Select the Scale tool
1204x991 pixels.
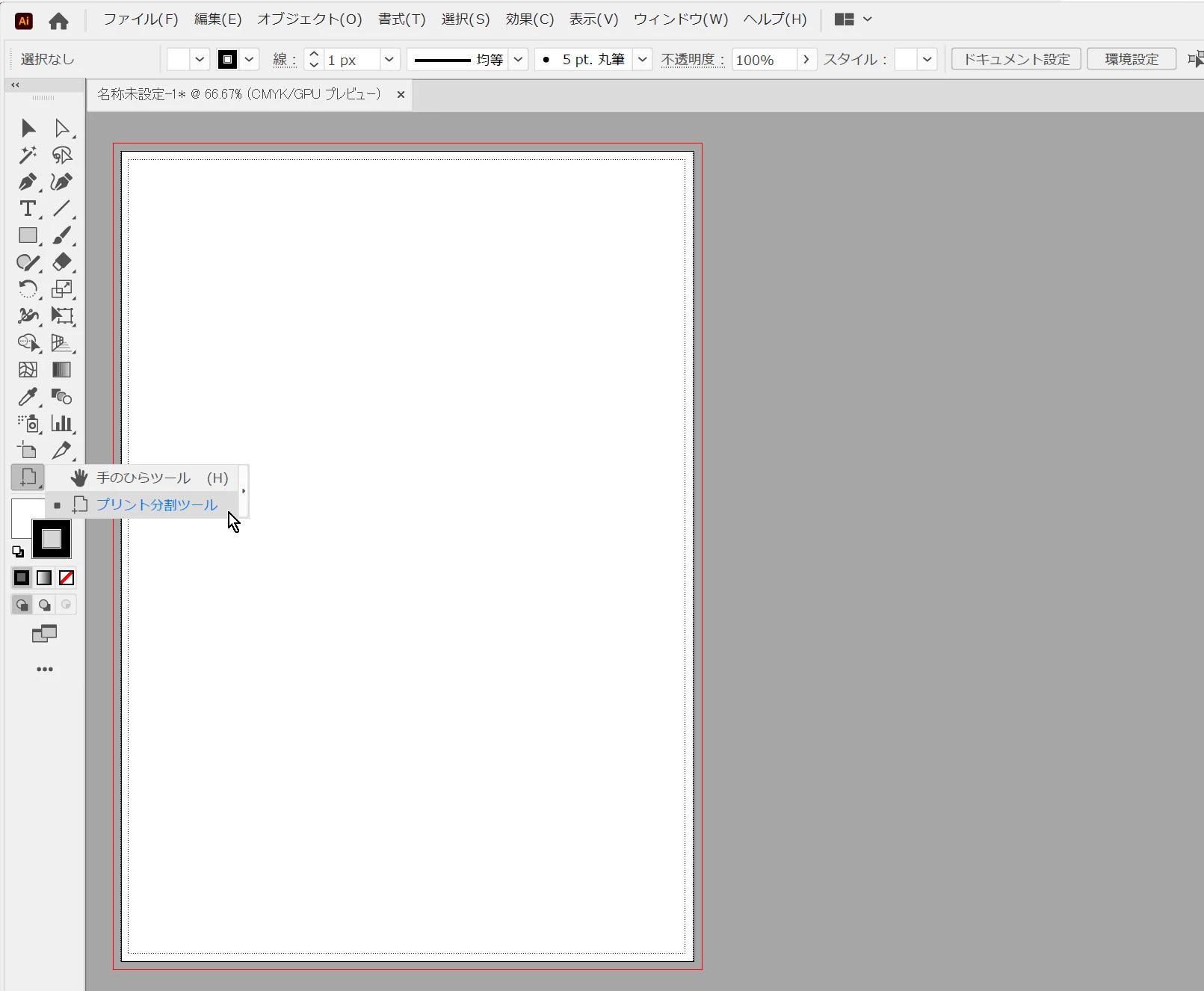62,289
